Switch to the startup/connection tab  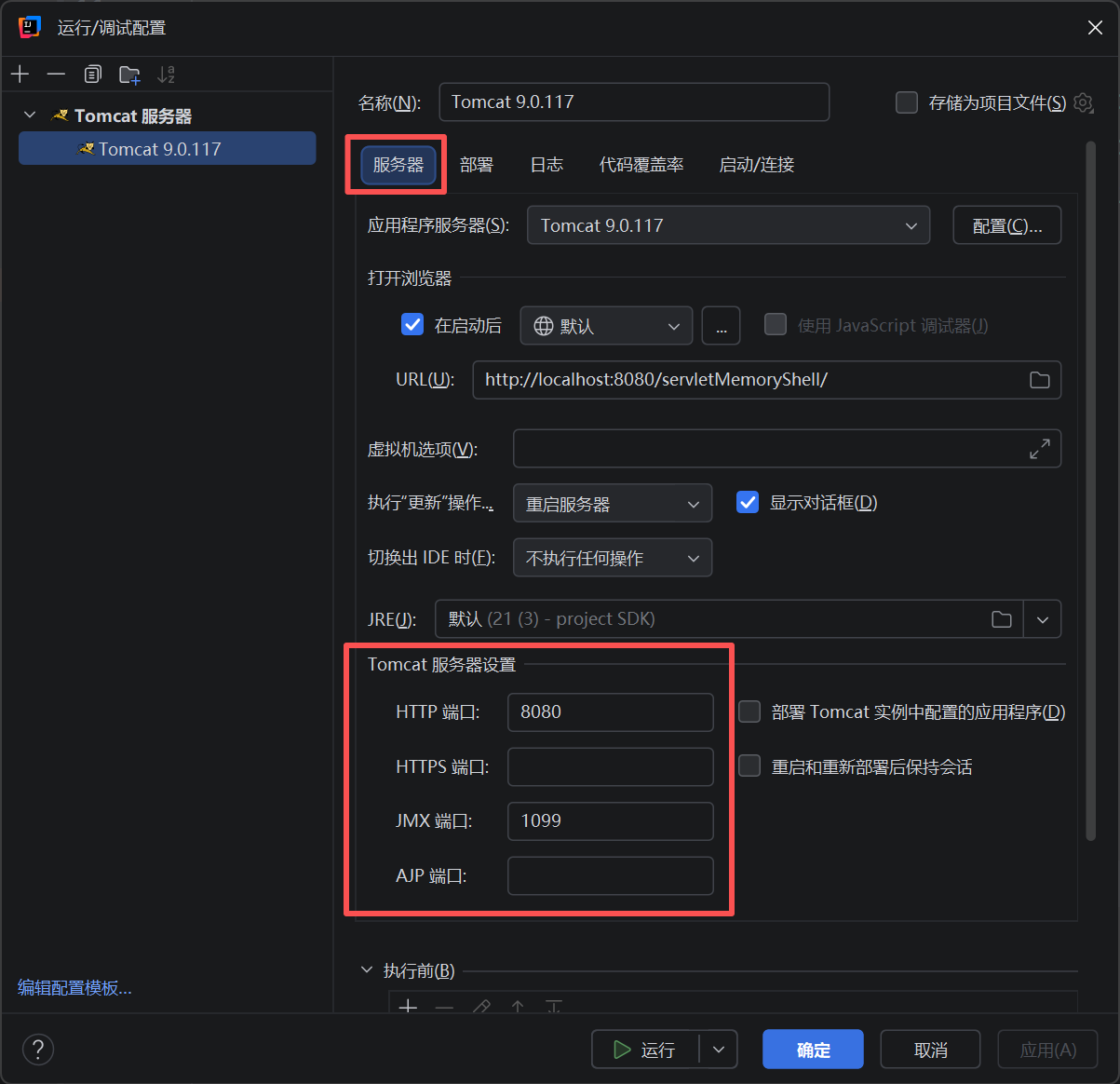click(757, 165)
